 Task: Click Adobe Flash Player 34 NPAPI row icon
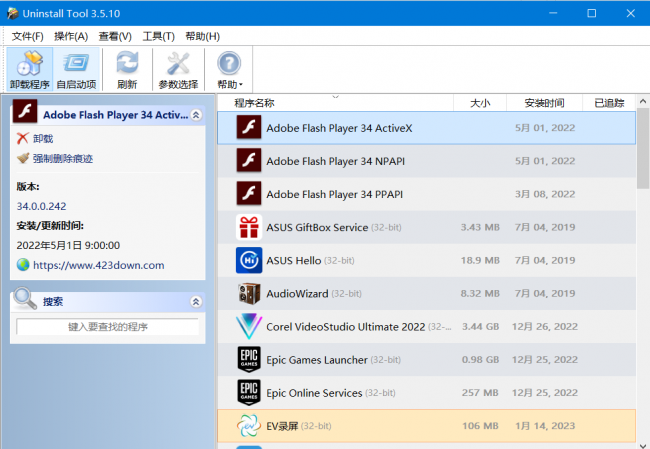[249, 160]
